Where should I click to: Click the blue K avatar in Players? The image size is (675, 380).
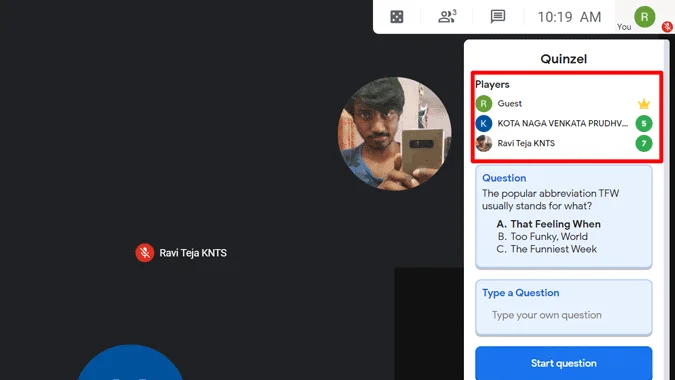tap(483, 124)
